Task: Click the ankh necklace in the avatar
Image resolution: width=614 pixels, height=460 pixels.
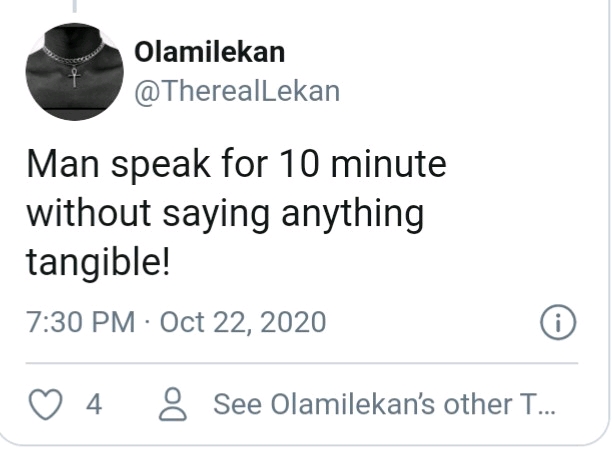Action: 73,74
